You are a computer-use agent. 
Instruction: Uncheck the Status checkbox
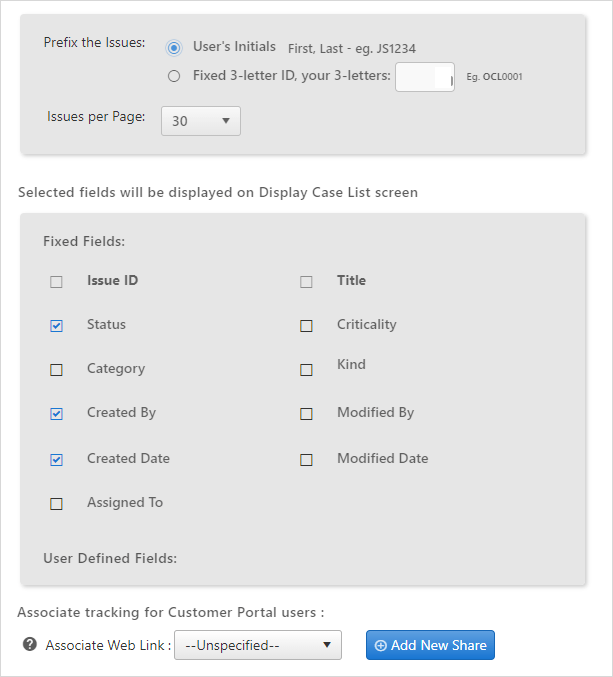tap(57, 326)
